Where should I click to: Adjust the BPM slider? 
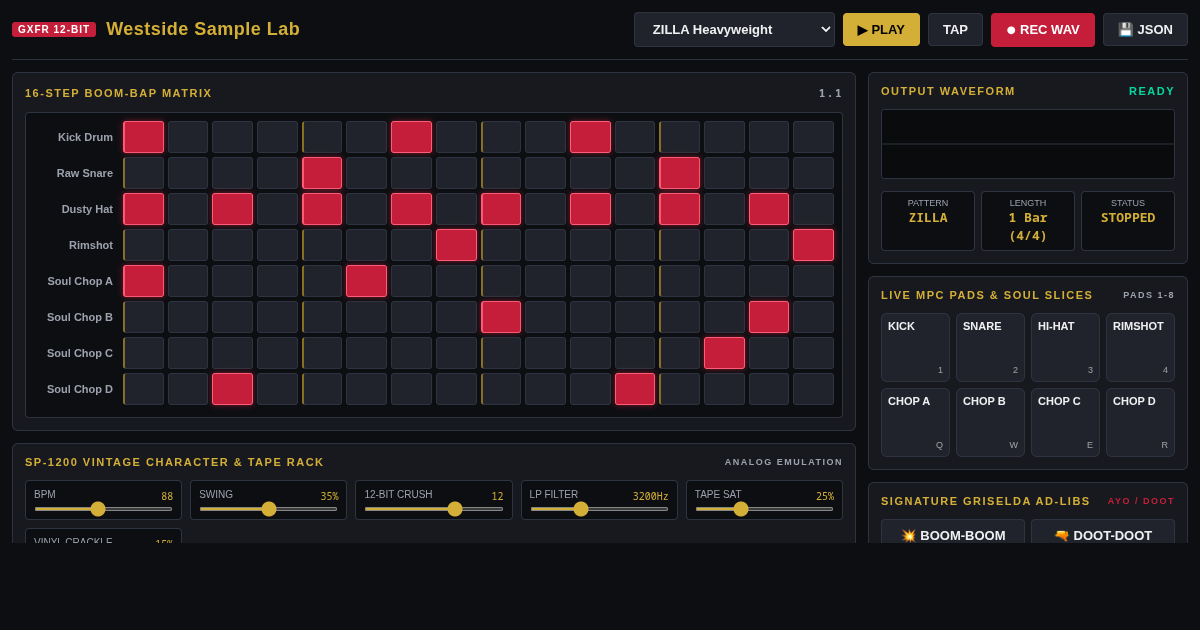click(x=103, y=509)
